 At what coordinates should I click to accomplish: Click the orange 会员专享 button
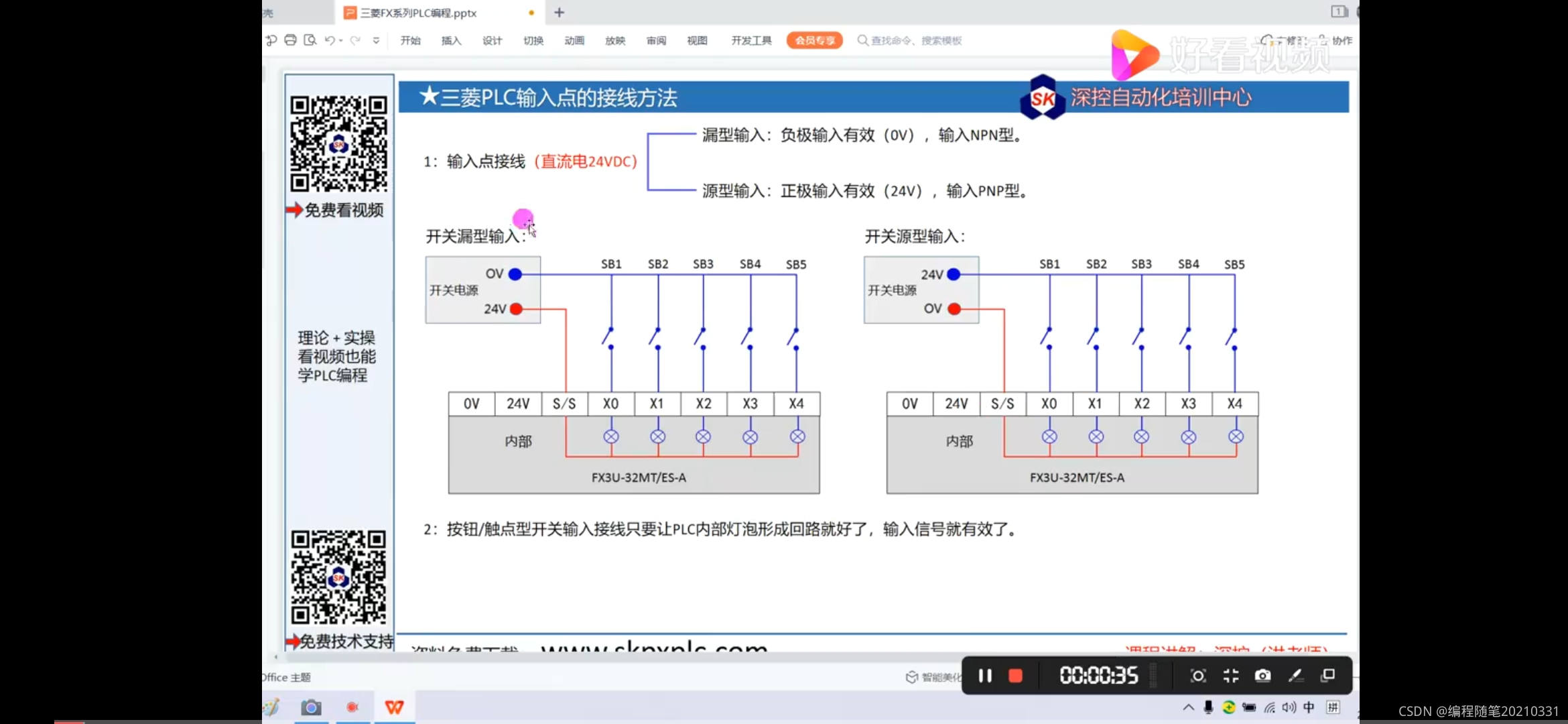814,40
